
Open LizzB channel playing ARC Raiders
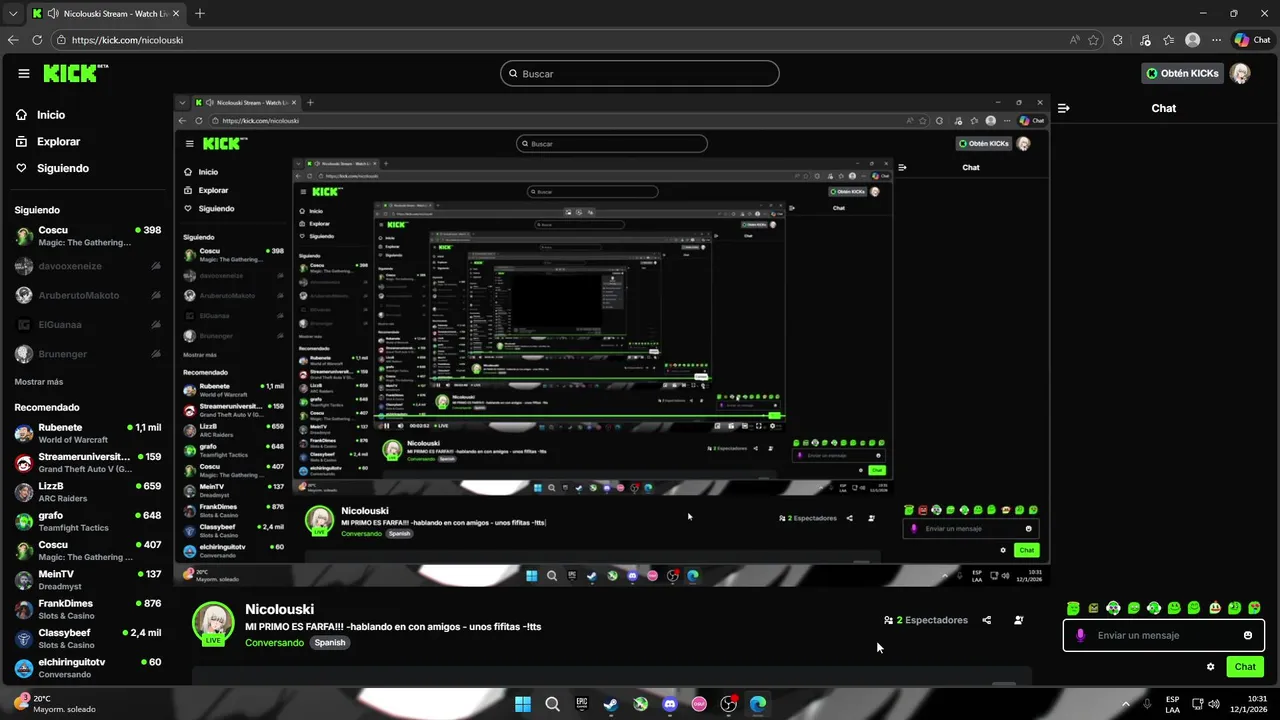point(88,492)
